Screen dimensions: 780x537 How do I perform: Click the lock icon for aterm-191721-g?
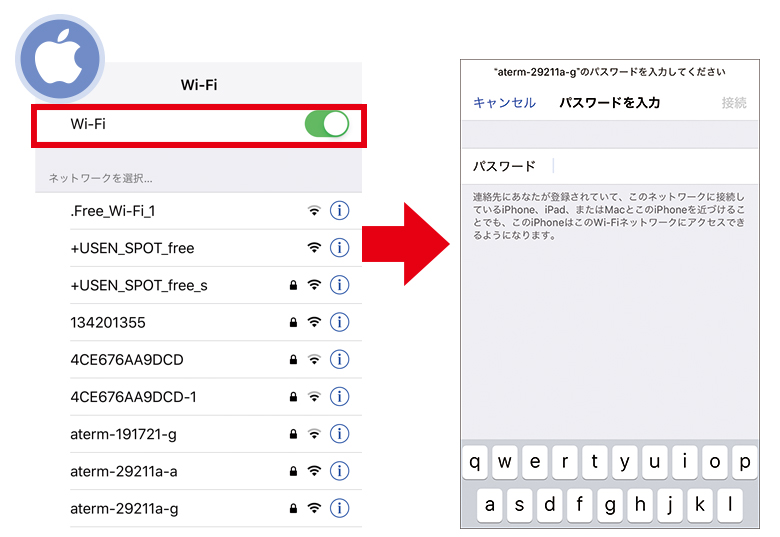[x=293, y=434]
